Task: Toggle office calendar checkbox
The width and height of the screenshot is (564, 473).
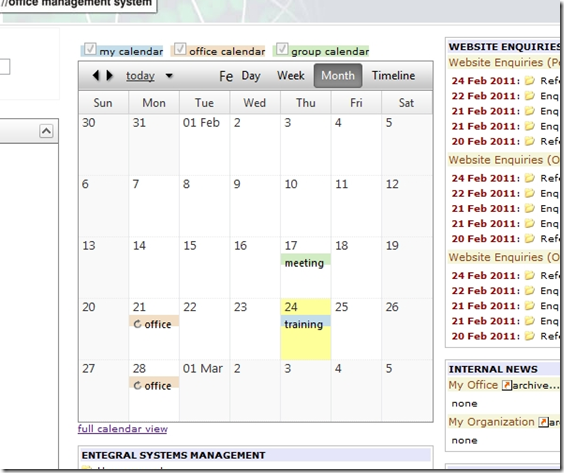Action: point(180,49)
